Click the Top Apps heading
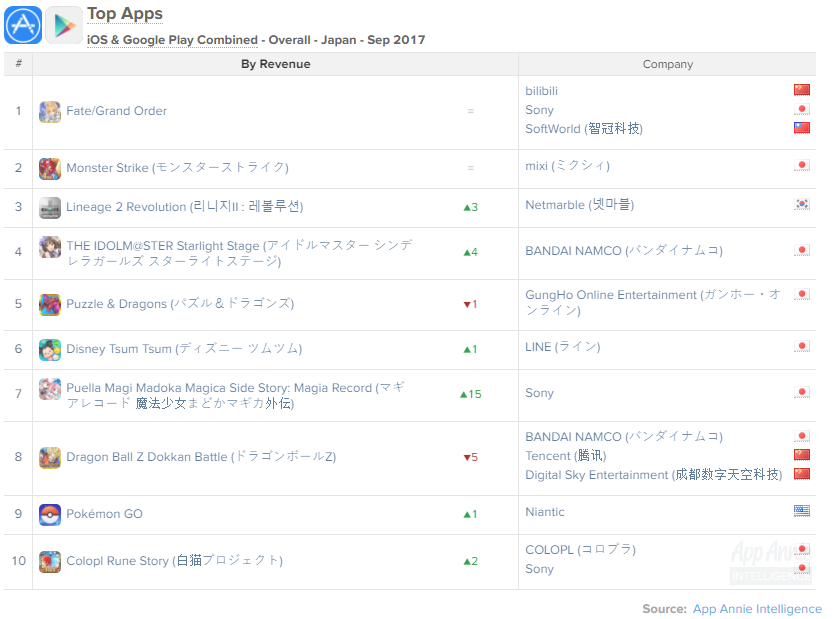838x619 pixels. coord(125,14)
